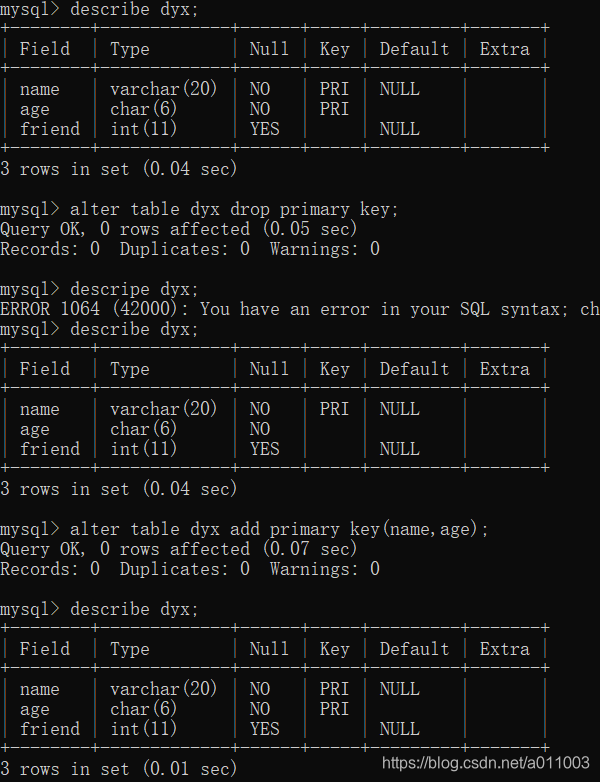Click the ERROR 1064 (42000) message
The width and height of the screenshot is (600, 782).
[300, 309]
